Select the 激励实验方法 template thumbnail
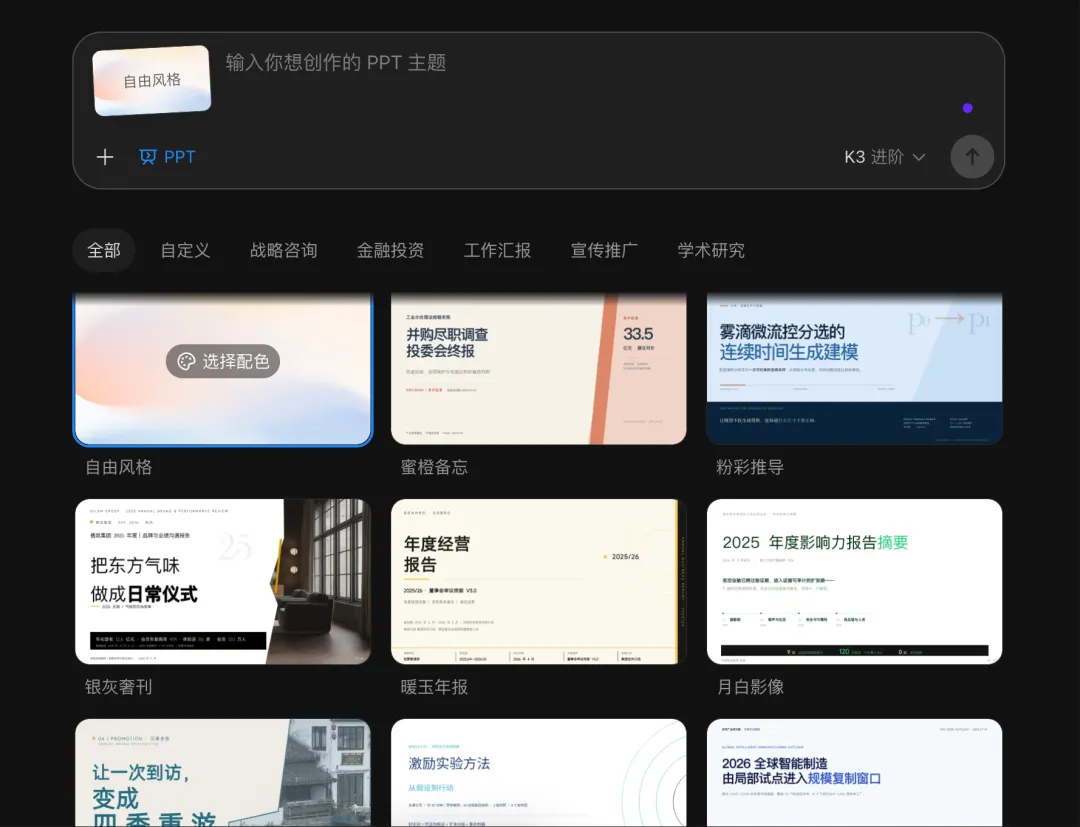The height and width of the screenshot is (827, 1080). coord(539,773)
